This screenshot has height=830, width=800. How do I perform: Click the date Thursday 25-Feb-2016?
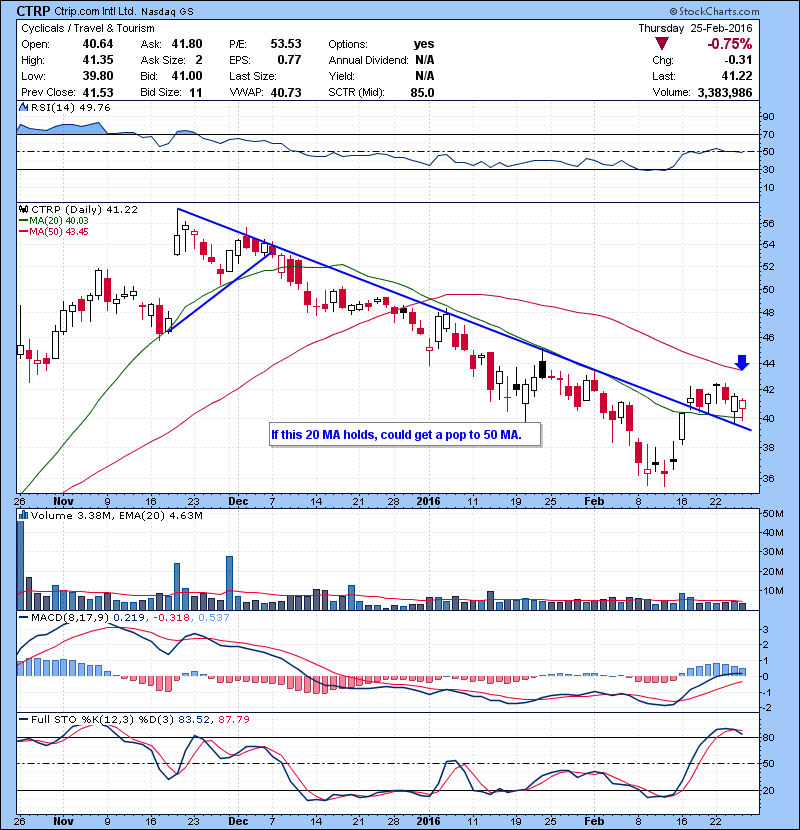[695, 28]
